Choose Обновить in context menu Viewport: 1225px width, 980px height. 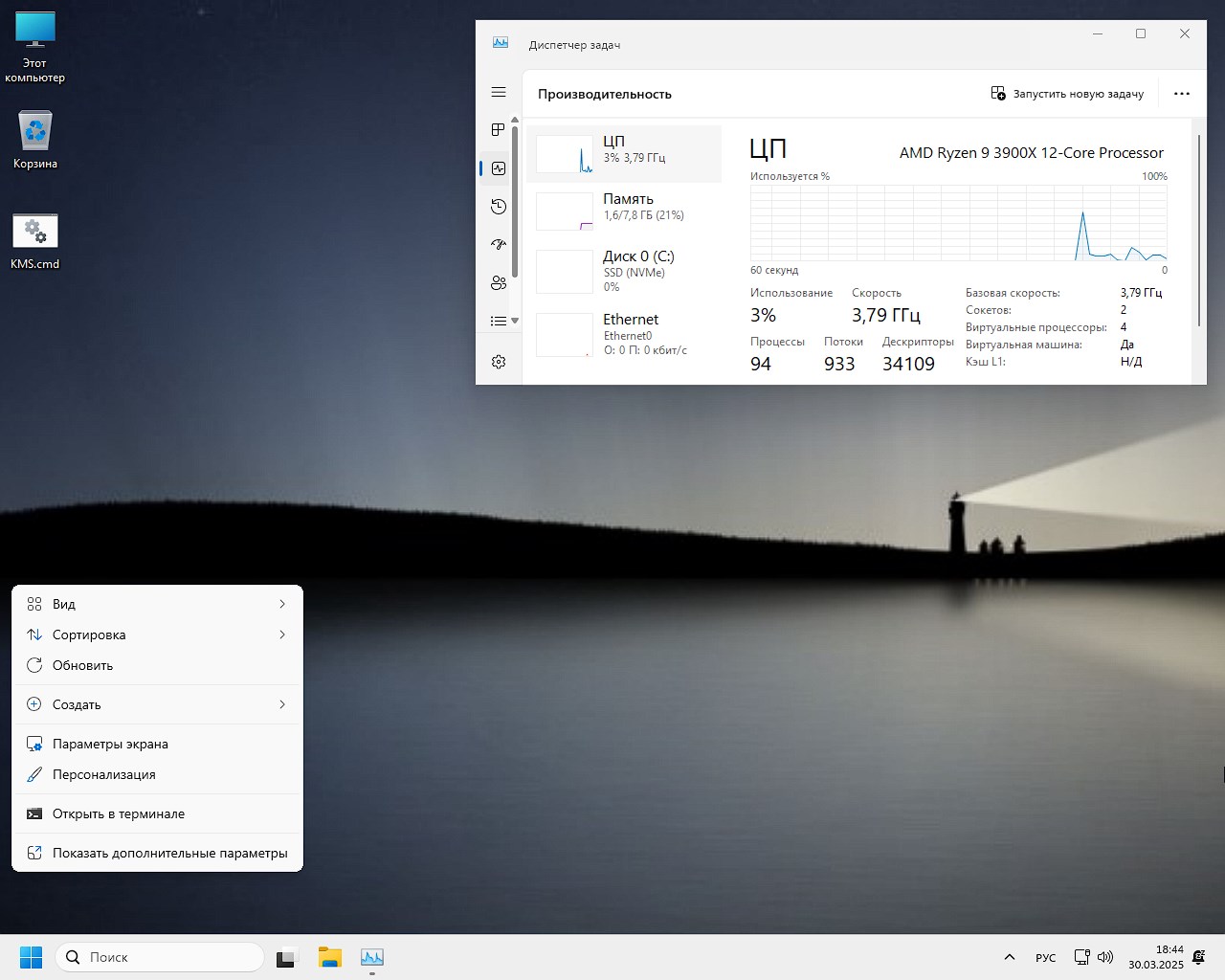(157, 665)
